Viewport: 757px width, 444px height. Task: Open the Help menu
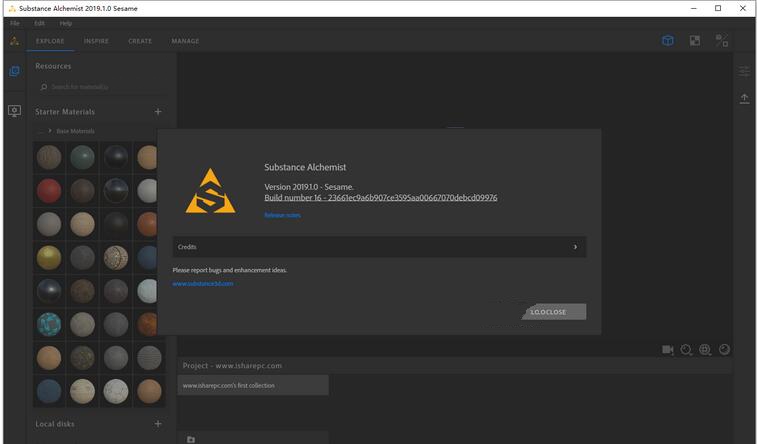click(66, 23)
